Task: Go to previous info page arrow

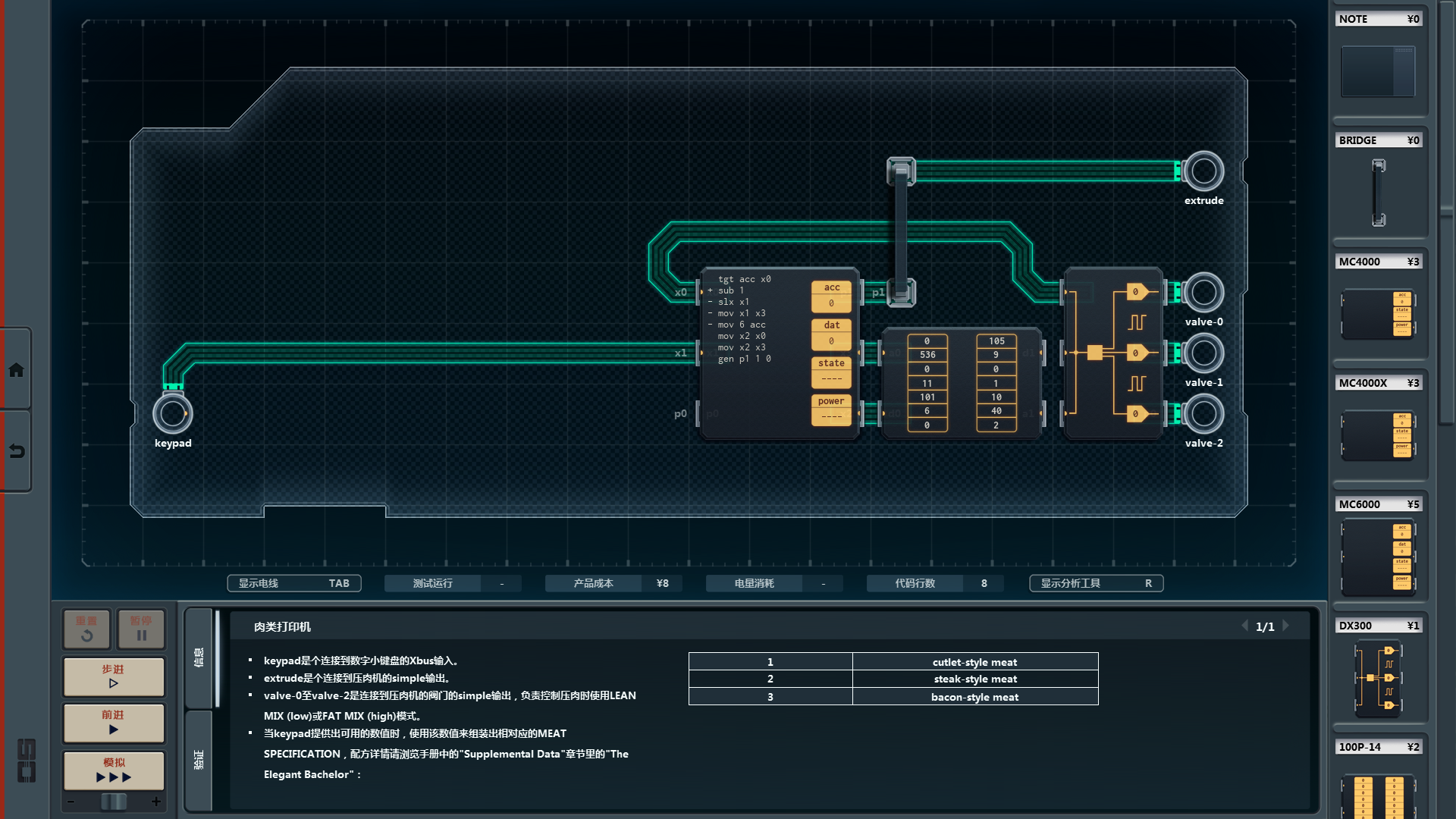Action: pos(1244,626)
